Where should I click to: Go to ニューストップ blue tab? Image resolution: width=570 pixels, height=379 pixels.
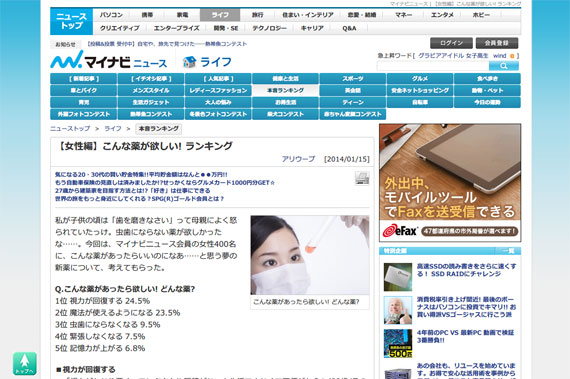pos(71,21)
